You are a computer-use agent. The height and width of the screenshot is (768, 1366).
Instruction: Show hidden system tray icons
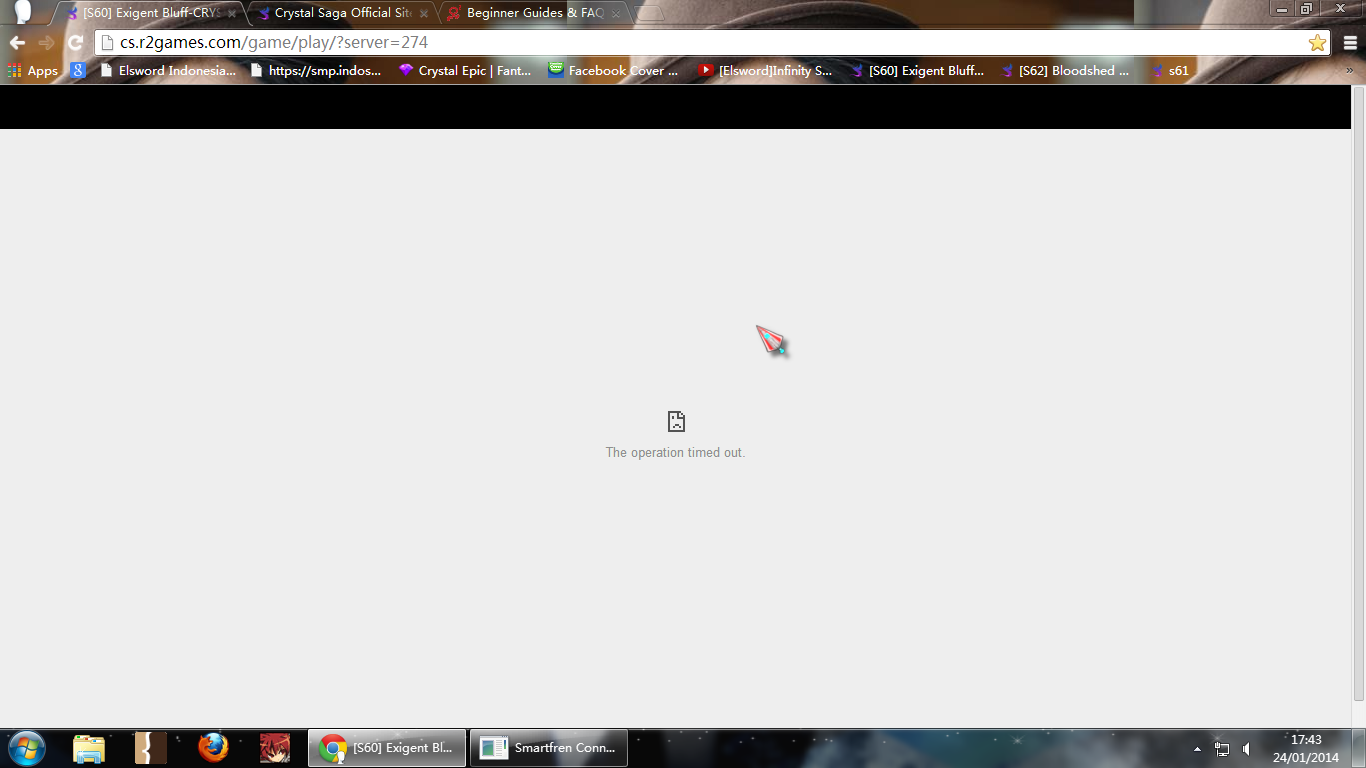click(1197, 749)
